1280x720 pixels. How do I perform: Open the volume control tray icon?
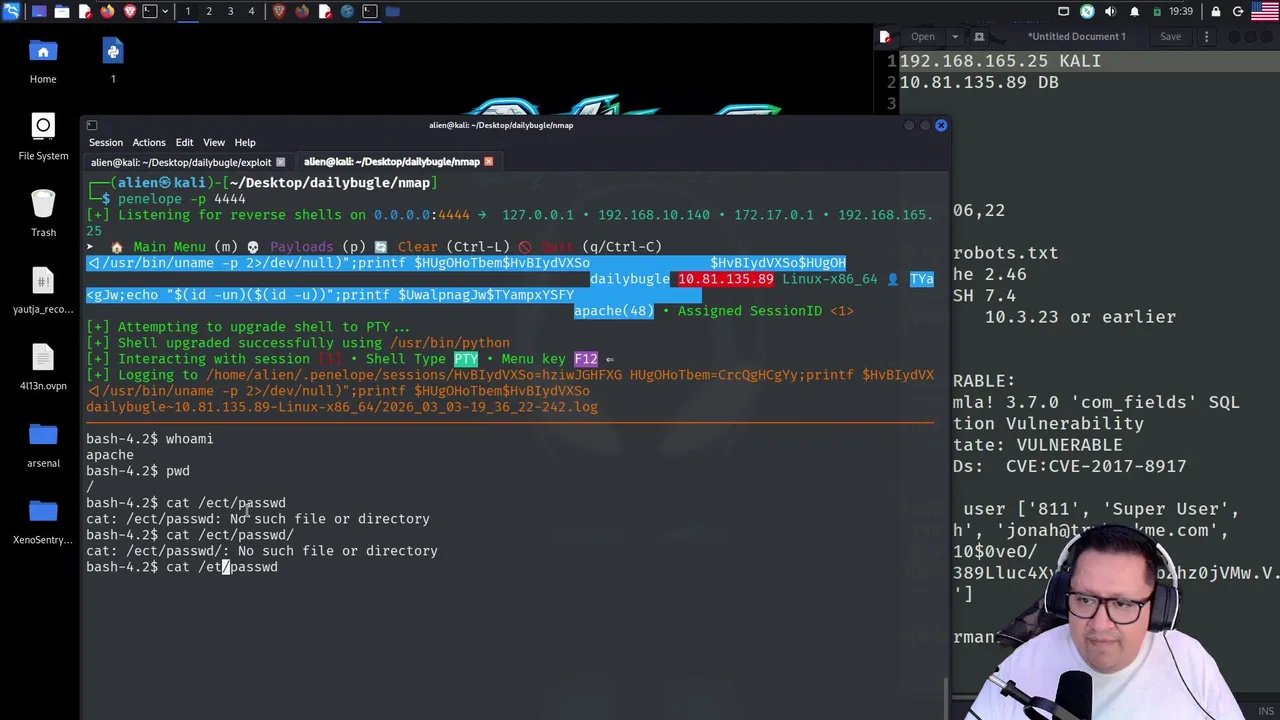pyautogui.click(x=1110, y=11)
